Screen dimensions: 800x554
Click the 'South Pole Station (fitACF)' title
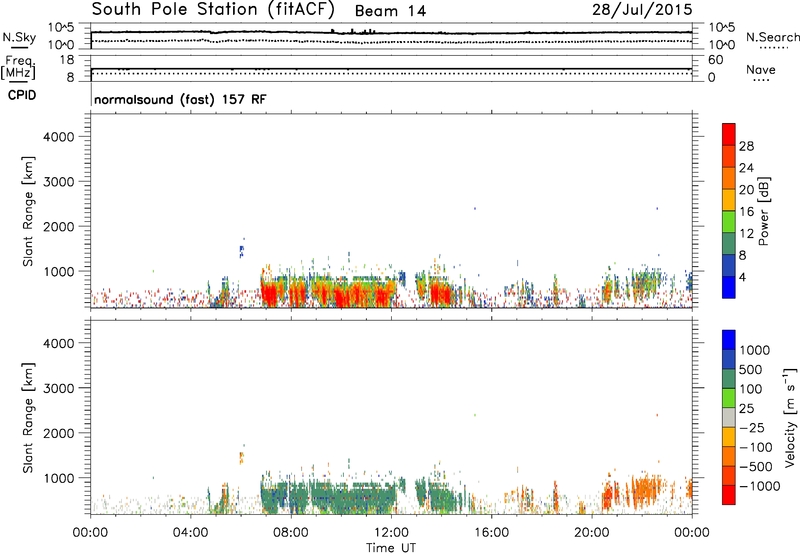point(213,10)
